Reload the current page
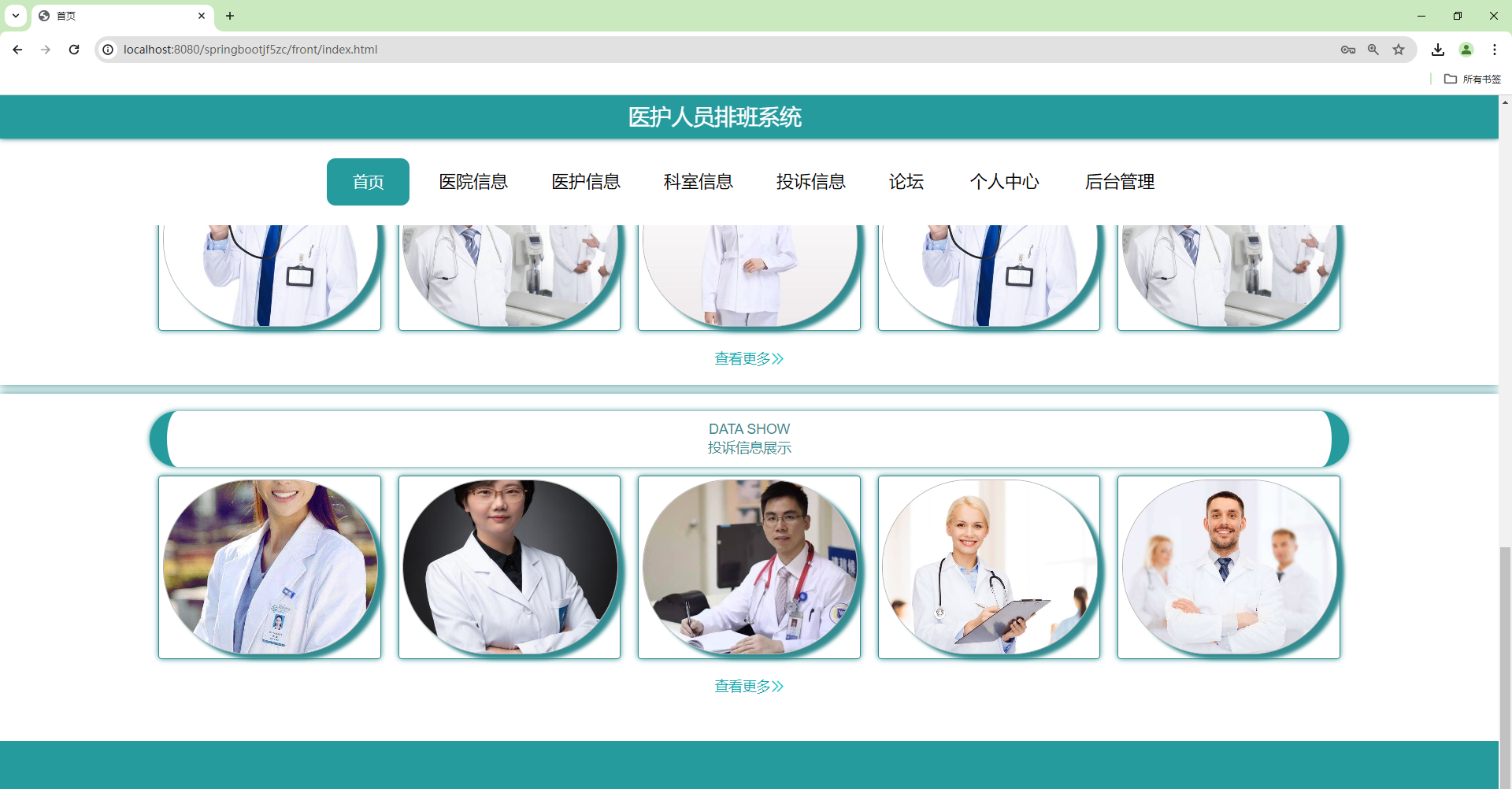Image resolution: width=1512 pixels, height=789 pixels. tap(74, 50)
